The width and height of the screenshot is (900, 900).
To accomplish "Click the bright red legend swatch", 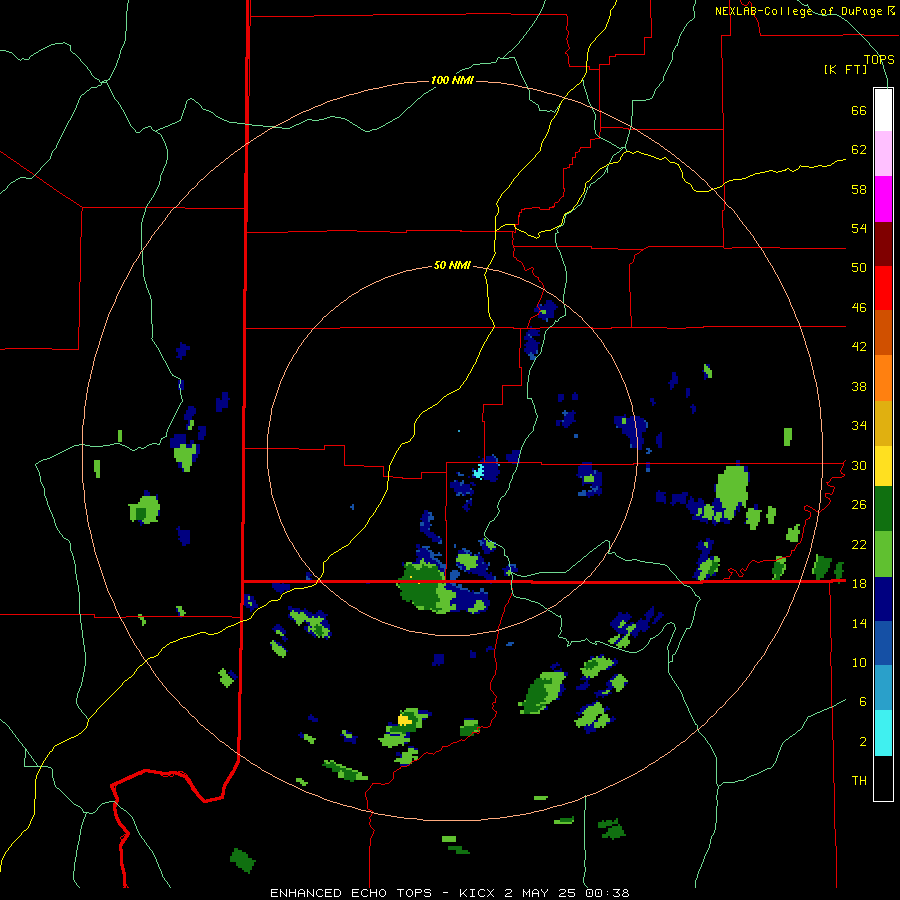I will [883, 288].
